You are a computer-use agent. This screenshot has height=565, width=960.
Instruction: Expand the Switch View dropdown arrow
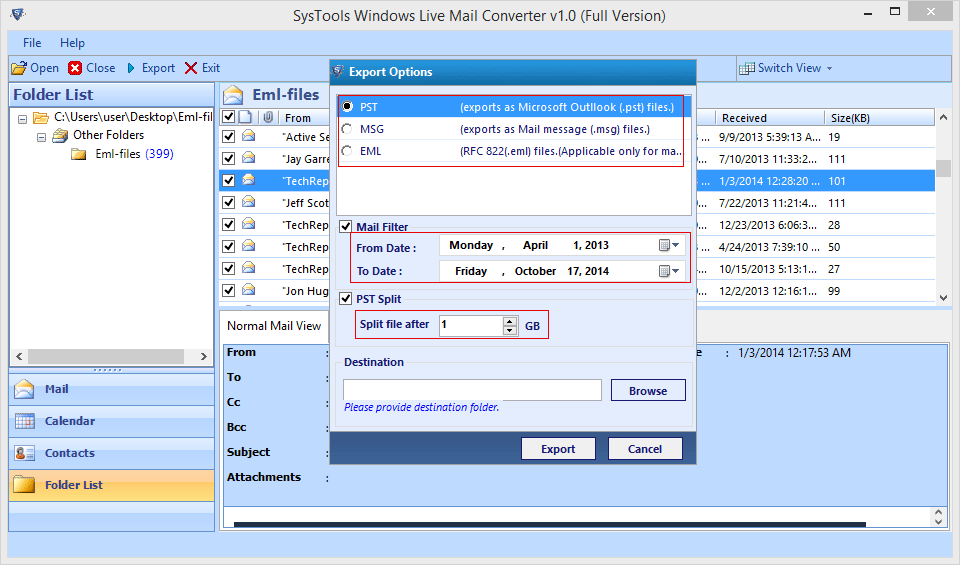pos(830,69)
